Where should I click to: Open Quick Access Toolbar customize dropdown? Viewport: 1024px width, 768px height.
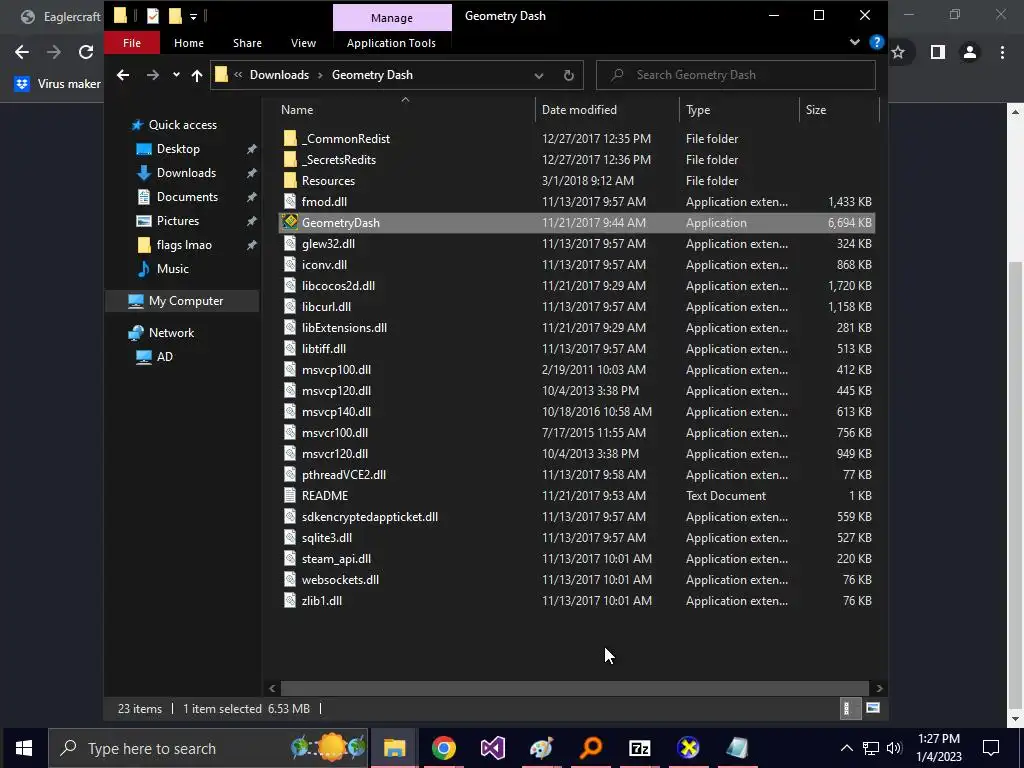pos(193,16)
